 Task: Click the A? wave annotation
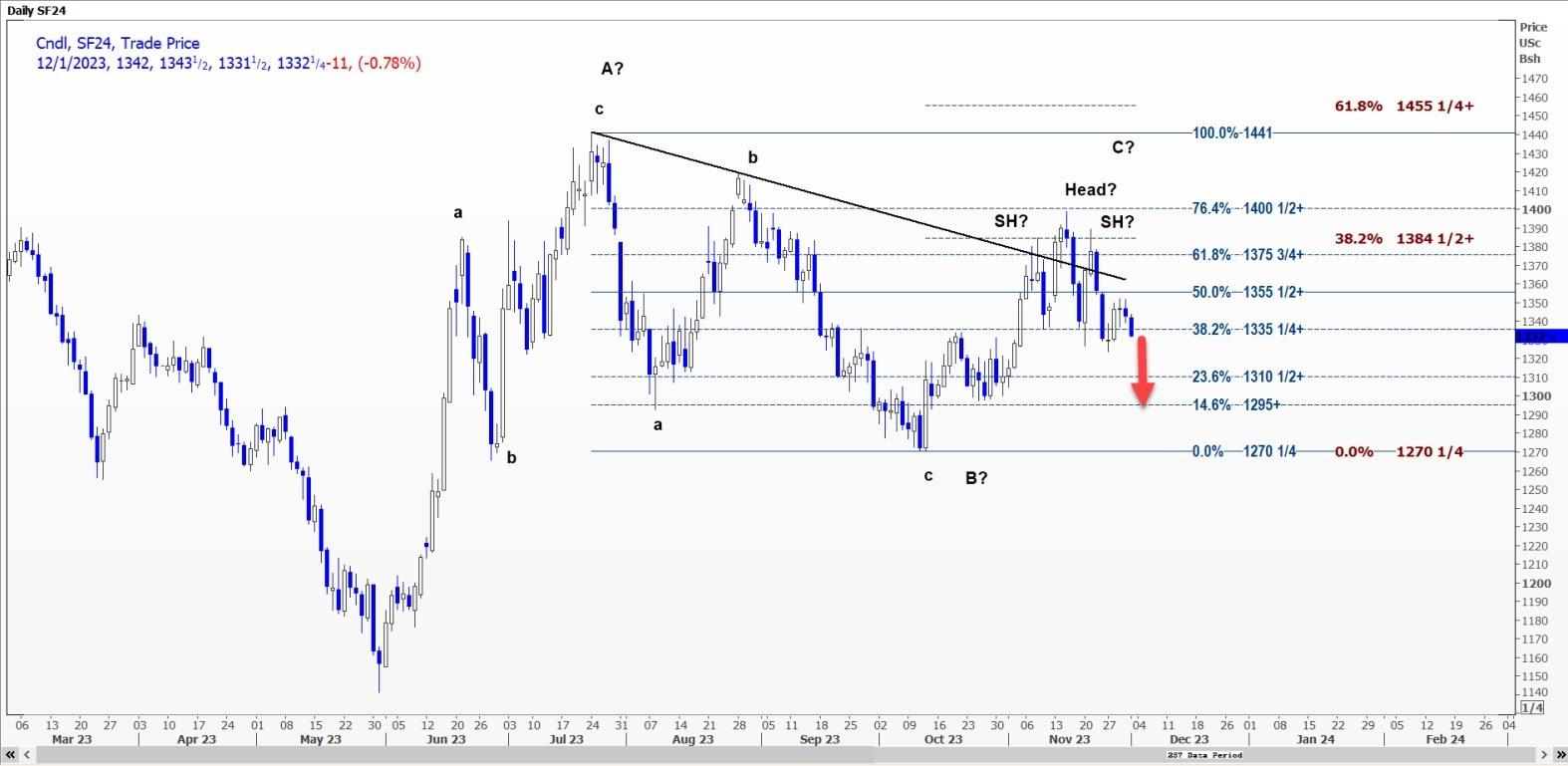[612, 69]
